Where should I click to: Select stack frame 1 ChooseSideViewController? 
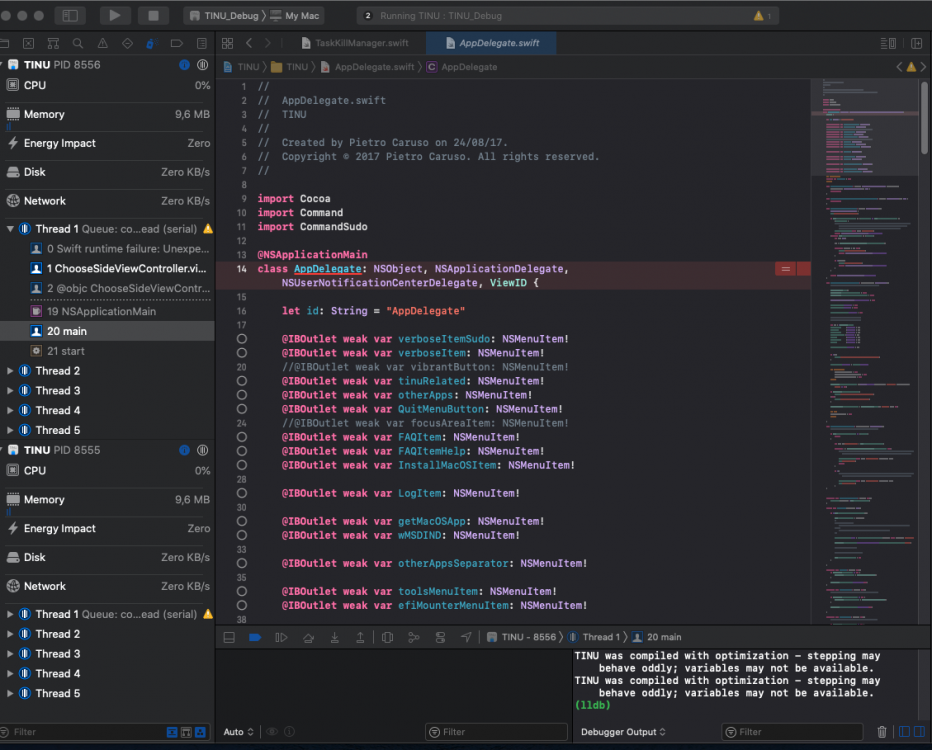108,269
